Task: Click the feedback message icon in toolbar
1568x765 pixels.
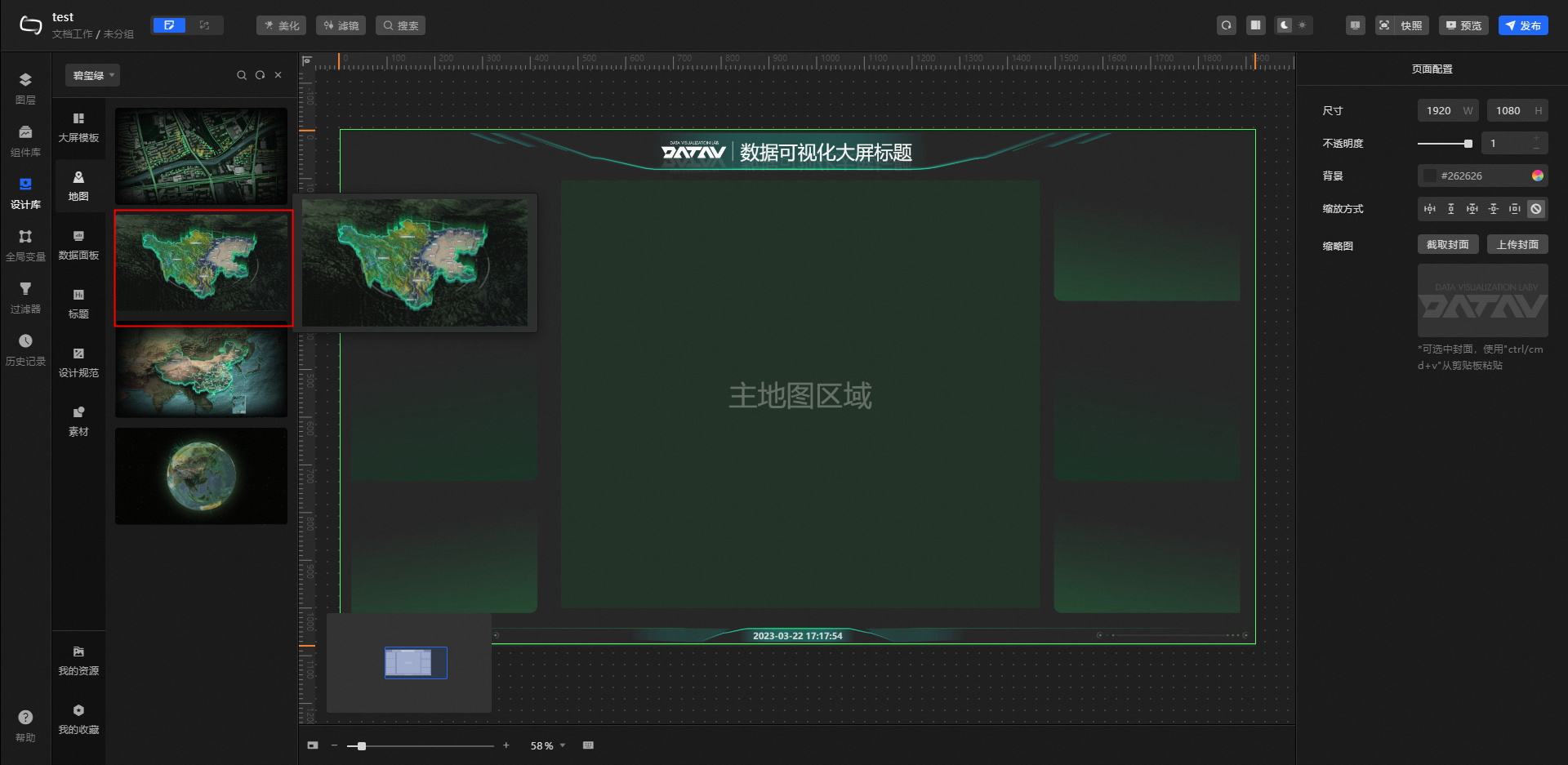Action: pyautogui.click(x=1356, y=25)
